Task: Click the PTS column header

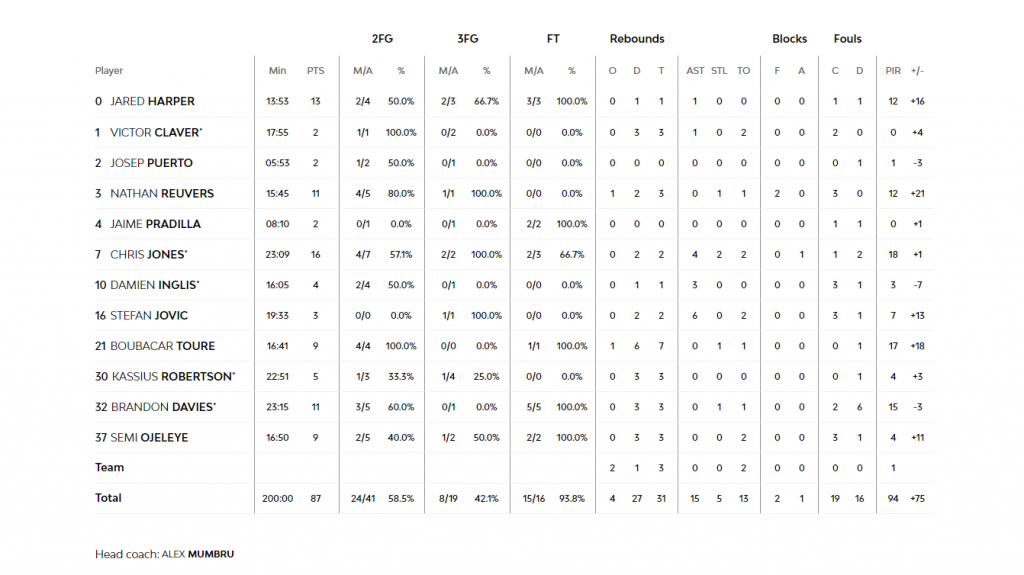Action: [x=316, y=71]
